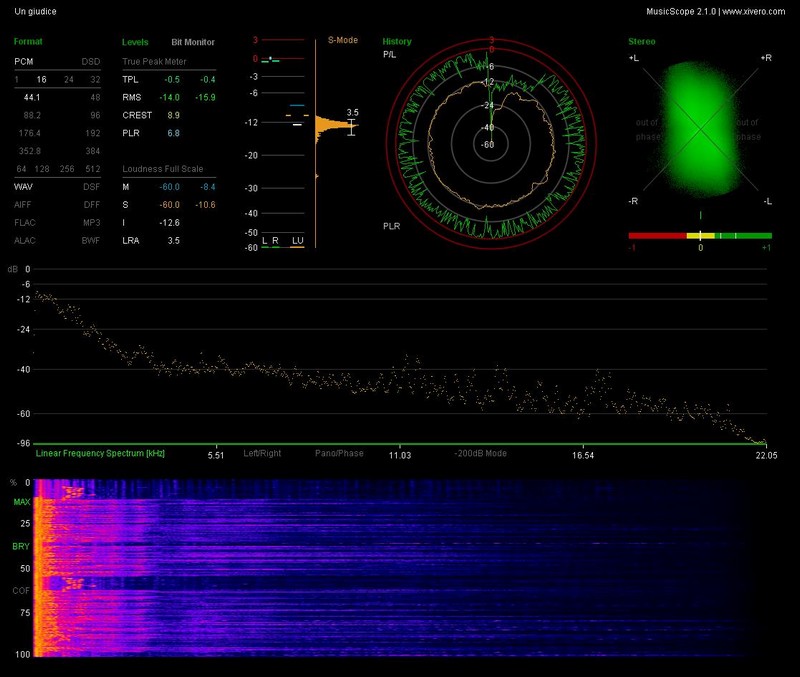Click the PLR value 6.8
The image size is (800, 677).
click(x=173, y=133)
